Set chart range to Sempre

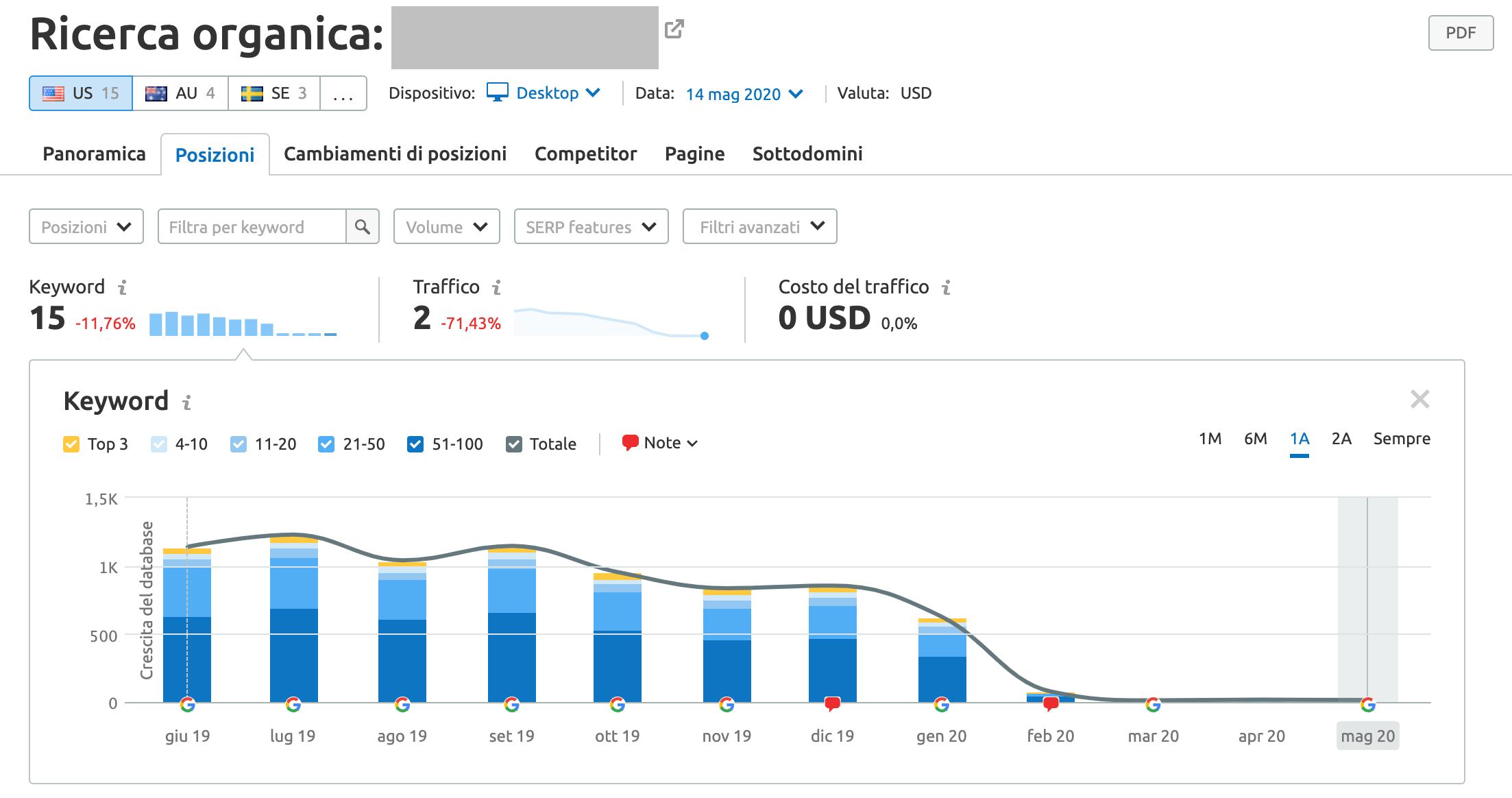click(x=1402, y=439)
